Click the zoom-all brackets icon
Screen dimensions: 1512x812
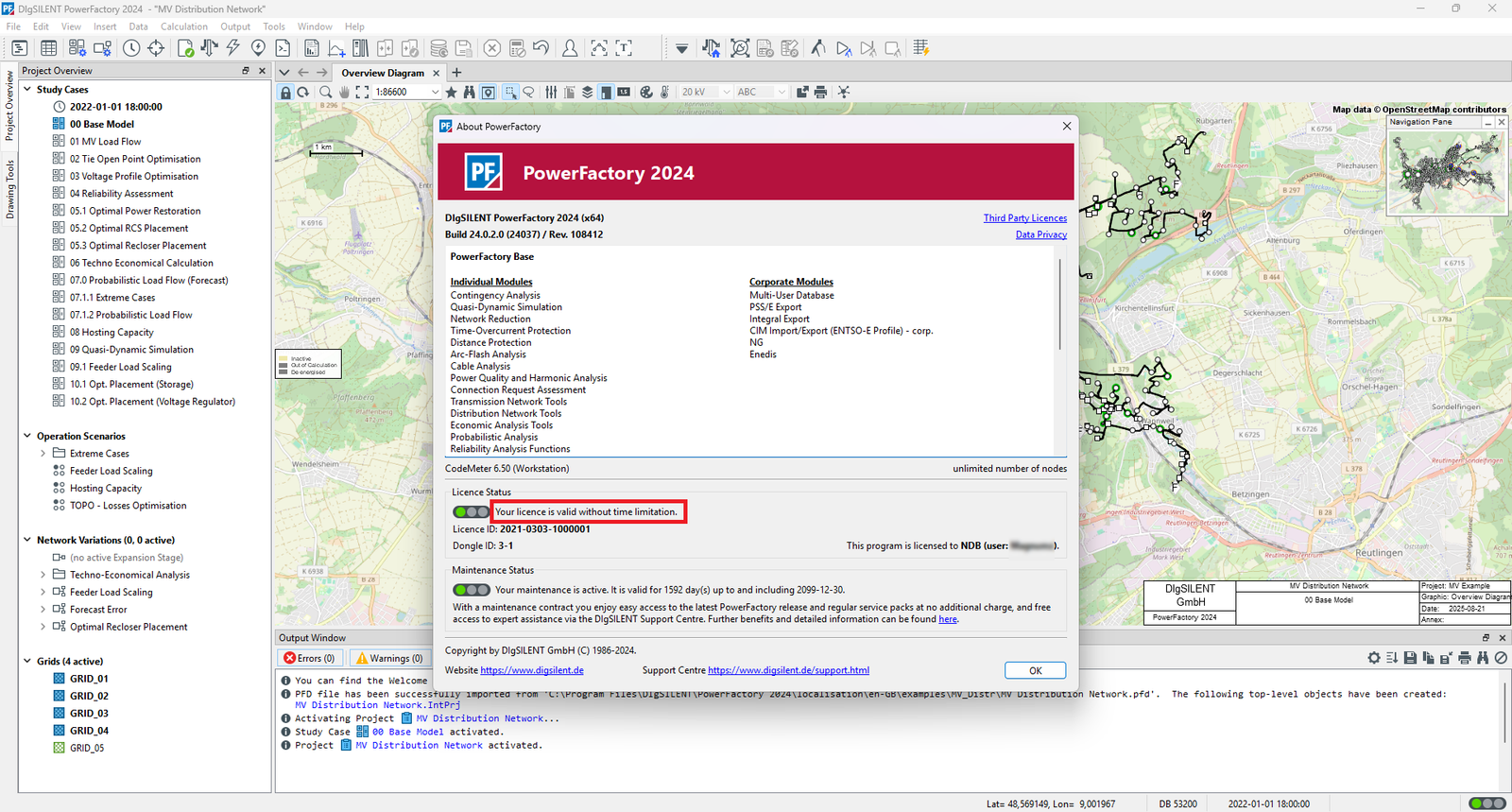(x=362, y=92)
